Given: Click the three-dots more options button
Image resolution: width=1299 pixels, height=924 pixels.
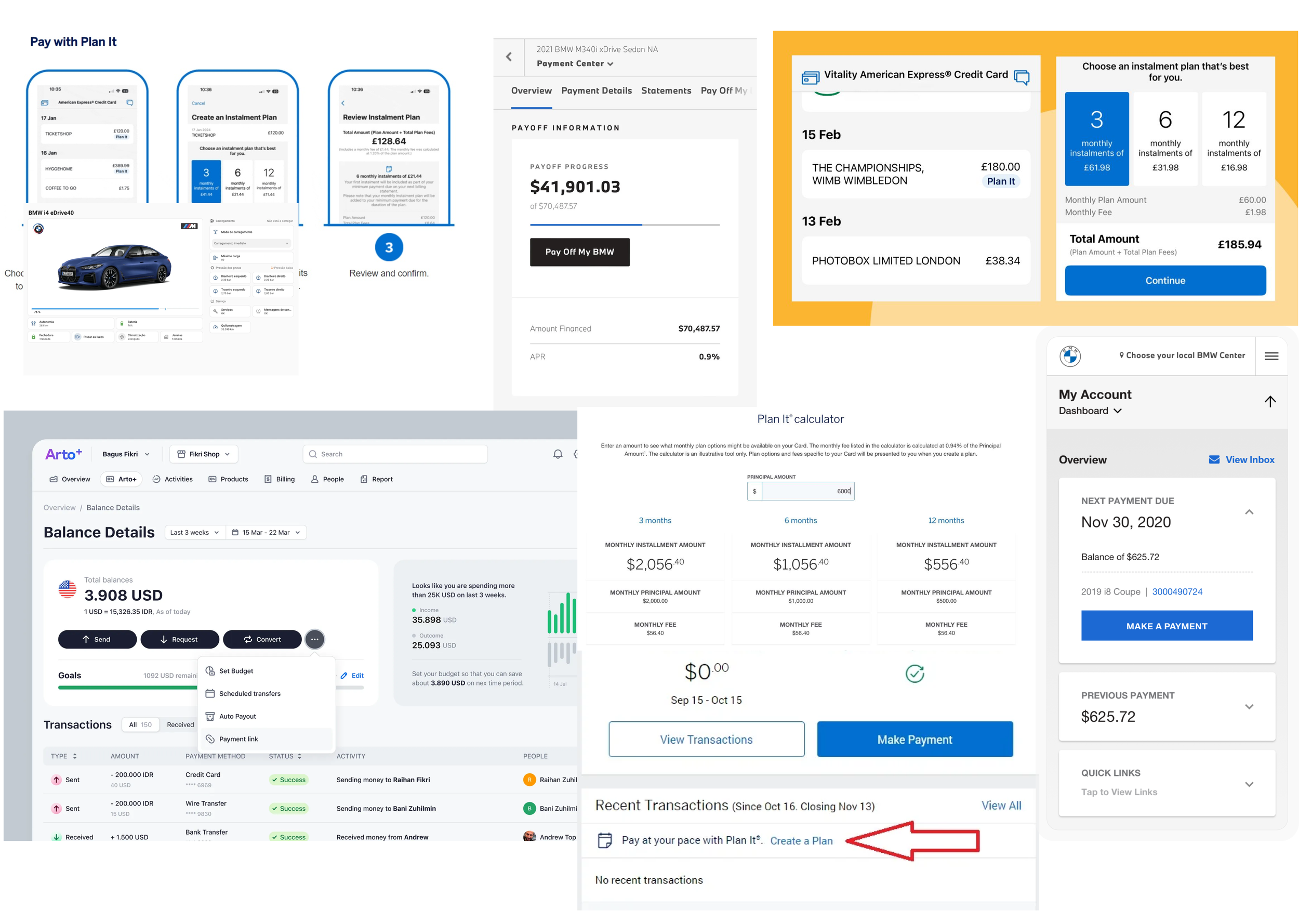Looking at the screenshot, I should (x=314, y=639).
